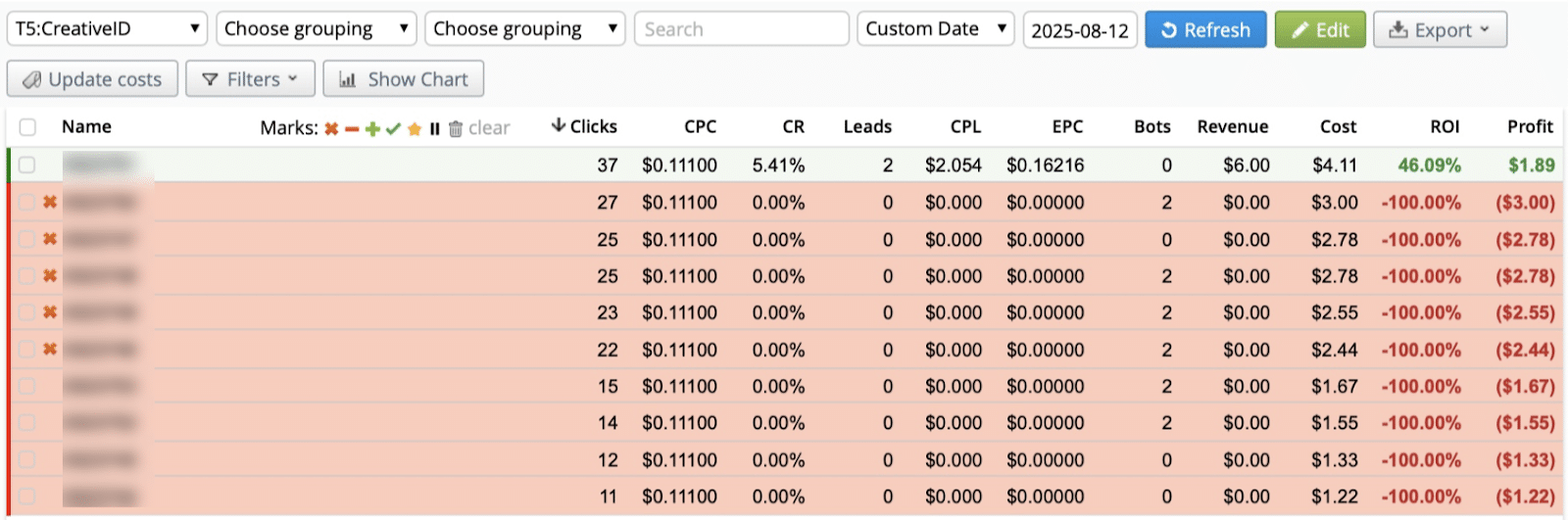Check the box for the 37-clicks row
The height and width of the screenshot is (520, 1568).
pyautogui.click(x=27, y=165)
